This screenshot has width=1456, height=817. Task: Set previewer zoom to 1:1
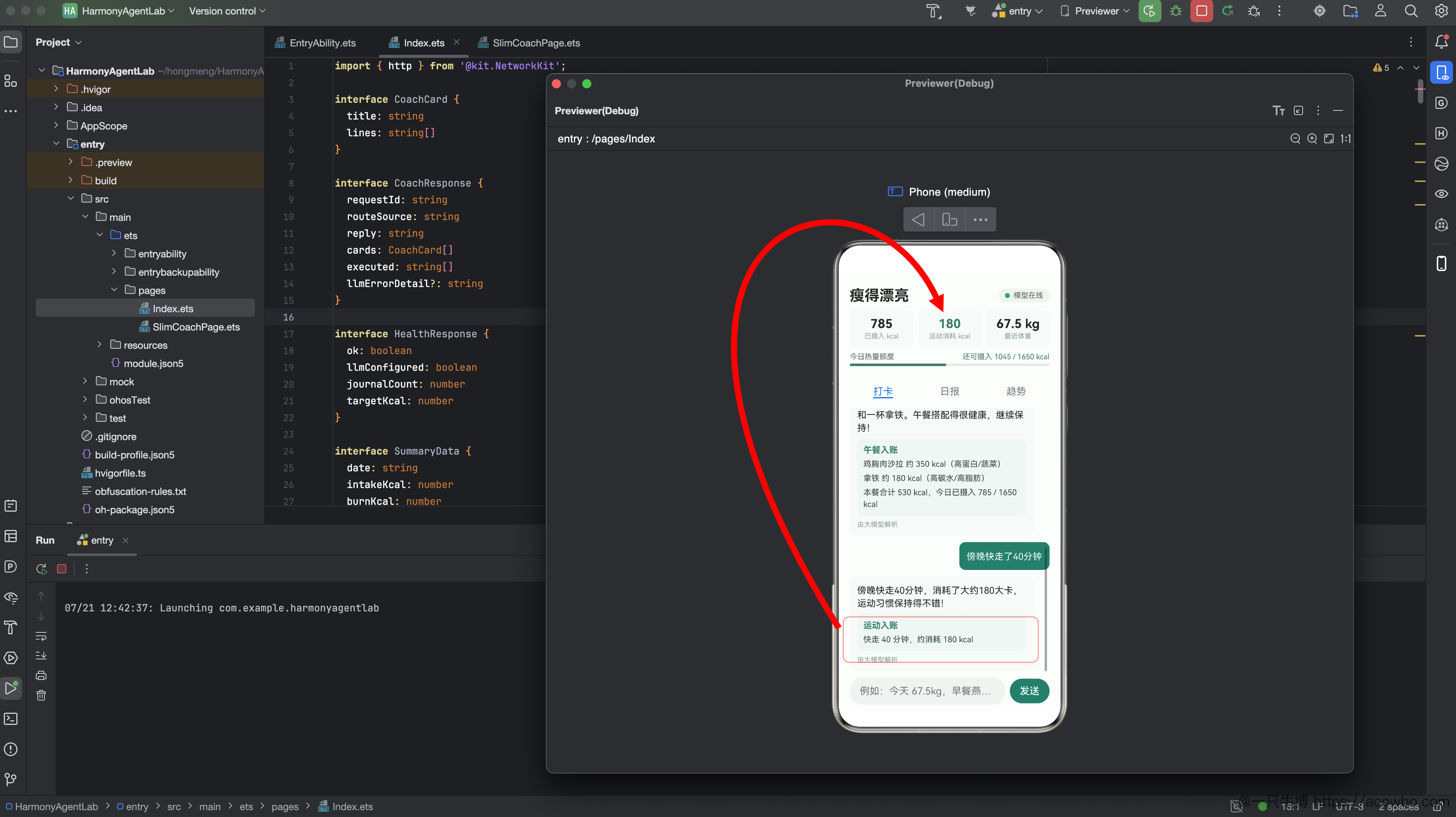pos(1346,139)
